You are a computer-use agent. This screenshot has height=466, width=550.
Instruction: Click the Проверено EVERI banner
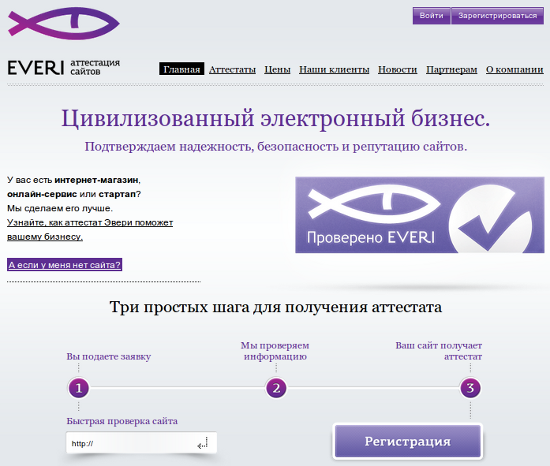[420, 215]
